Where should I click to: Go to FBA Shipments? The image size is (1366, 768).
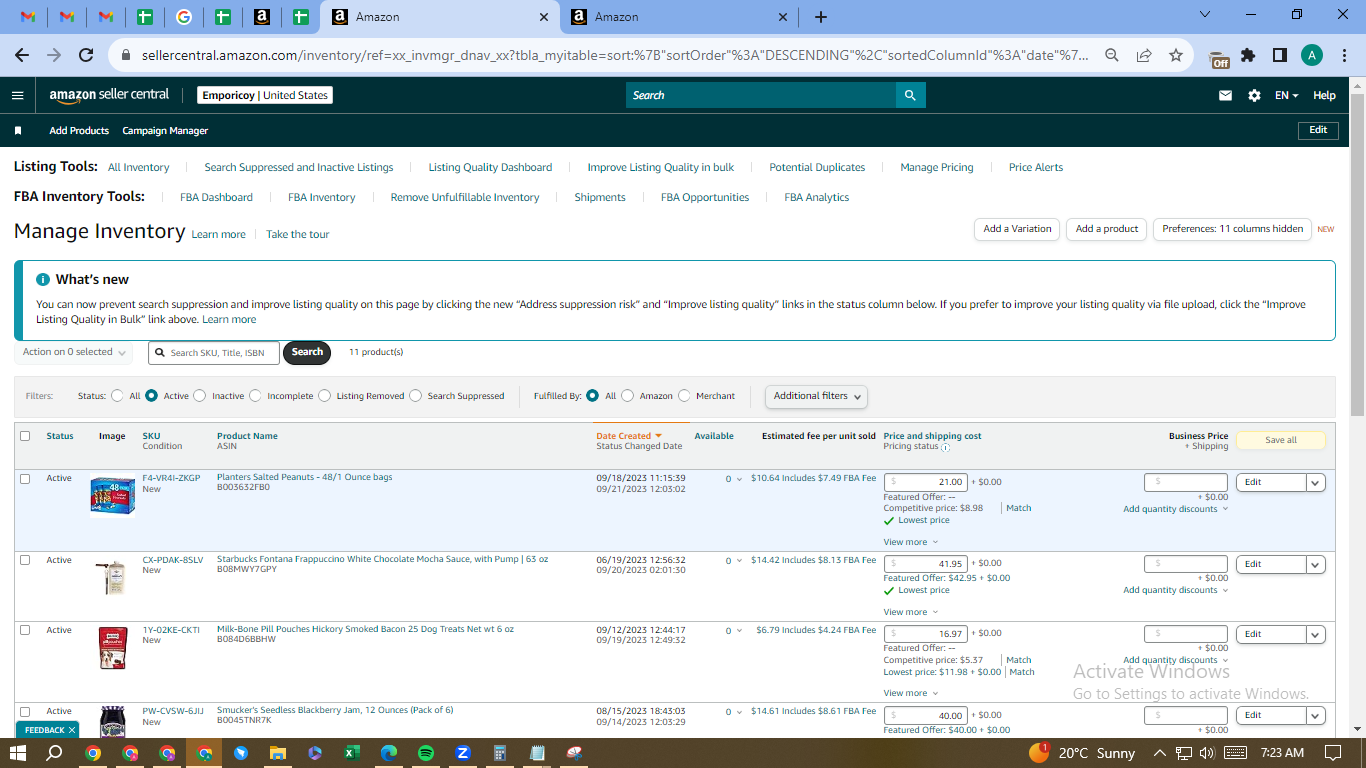(600, 198)
